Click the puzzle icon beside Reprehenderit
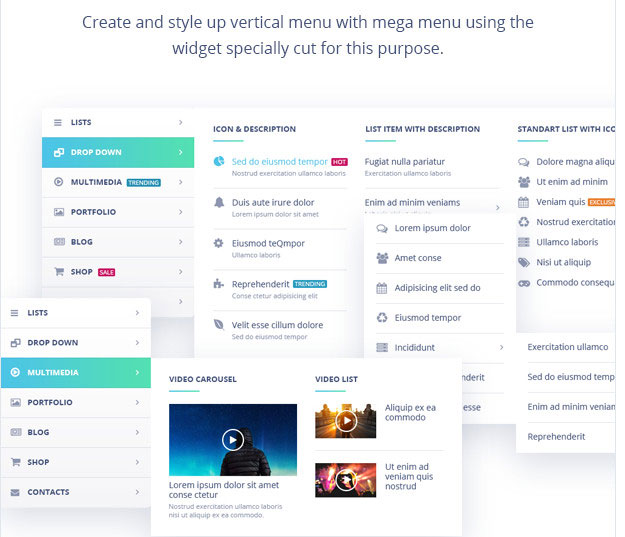625x537 pixels. 218,283
